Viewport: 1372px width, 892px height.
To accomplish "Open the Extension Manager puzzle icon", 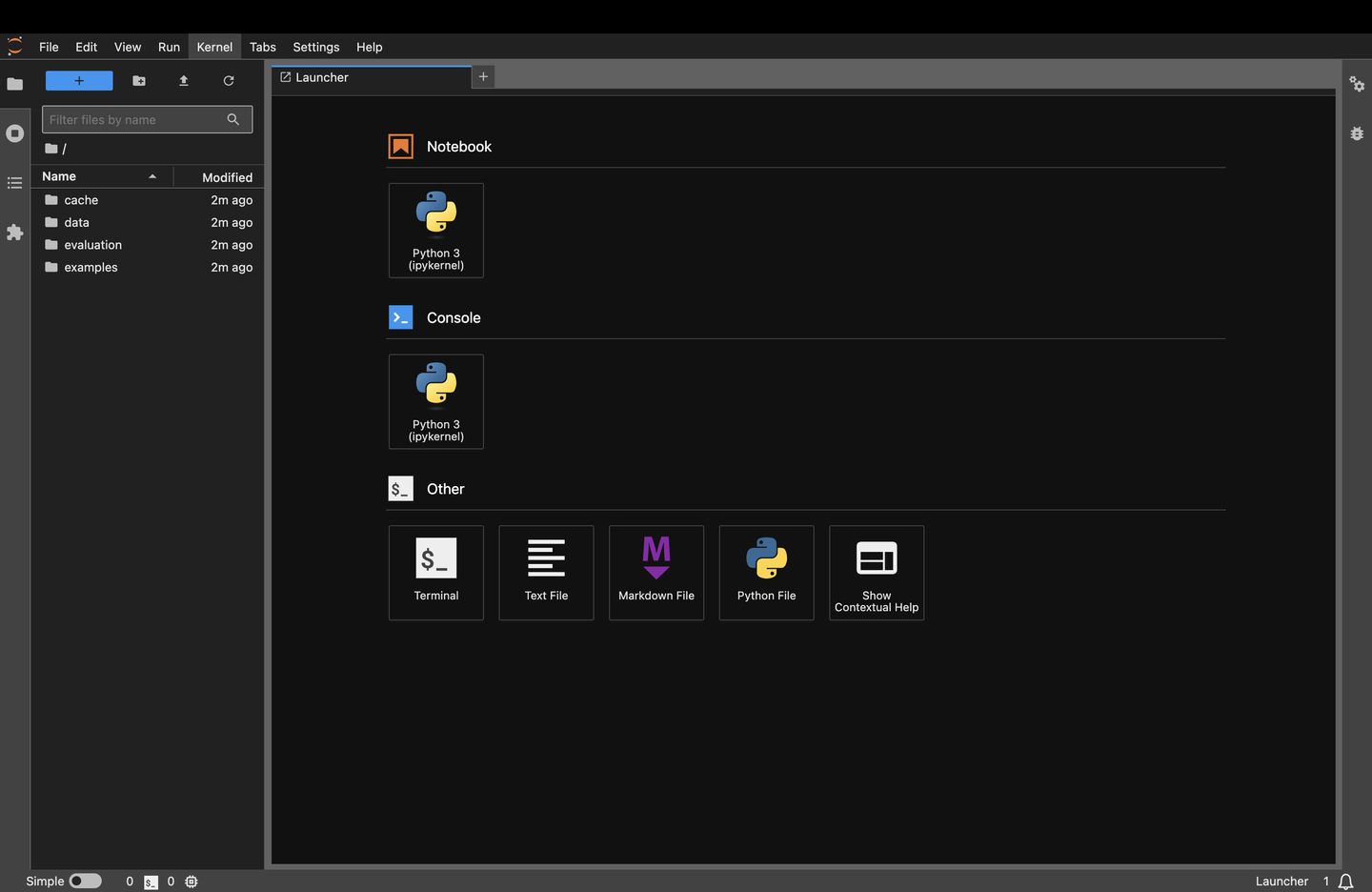I will pyautogui.click(x=14, y=233).
